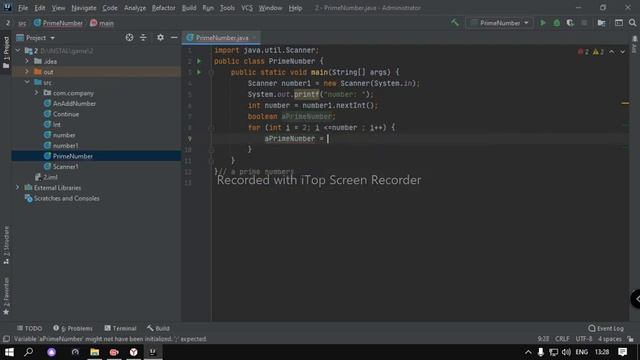
Task: Run with coverage icon
Action: (570, 23)
